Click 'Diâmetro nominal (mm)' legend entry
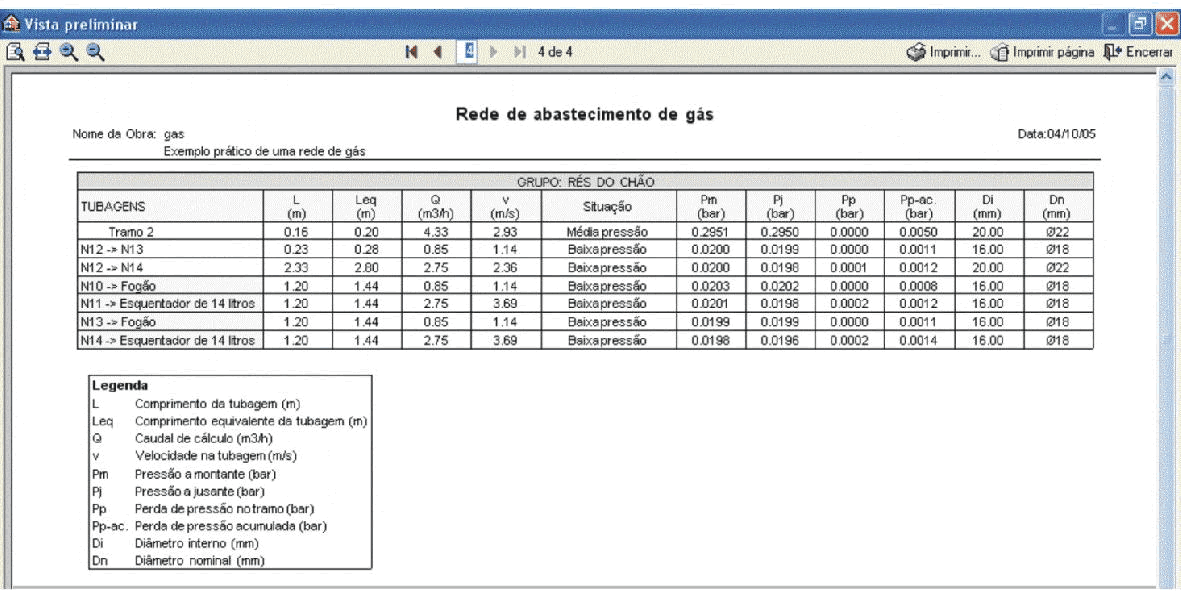 (x=200, y=561)
